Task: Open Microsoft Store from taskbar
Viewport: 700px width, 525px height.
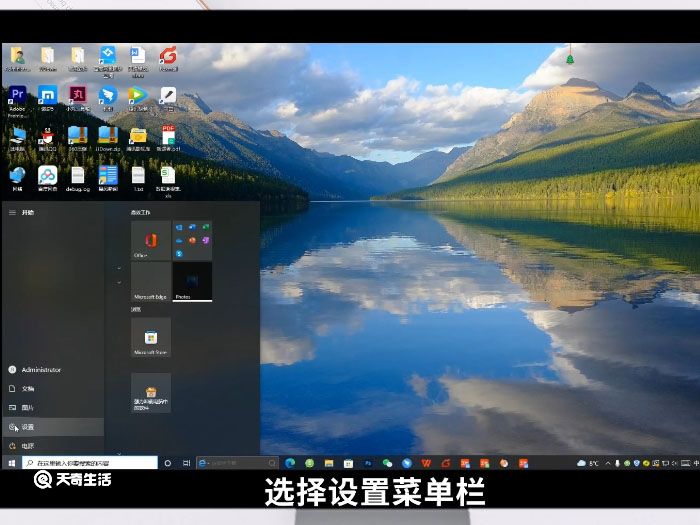Action: (x=349, y=463)
